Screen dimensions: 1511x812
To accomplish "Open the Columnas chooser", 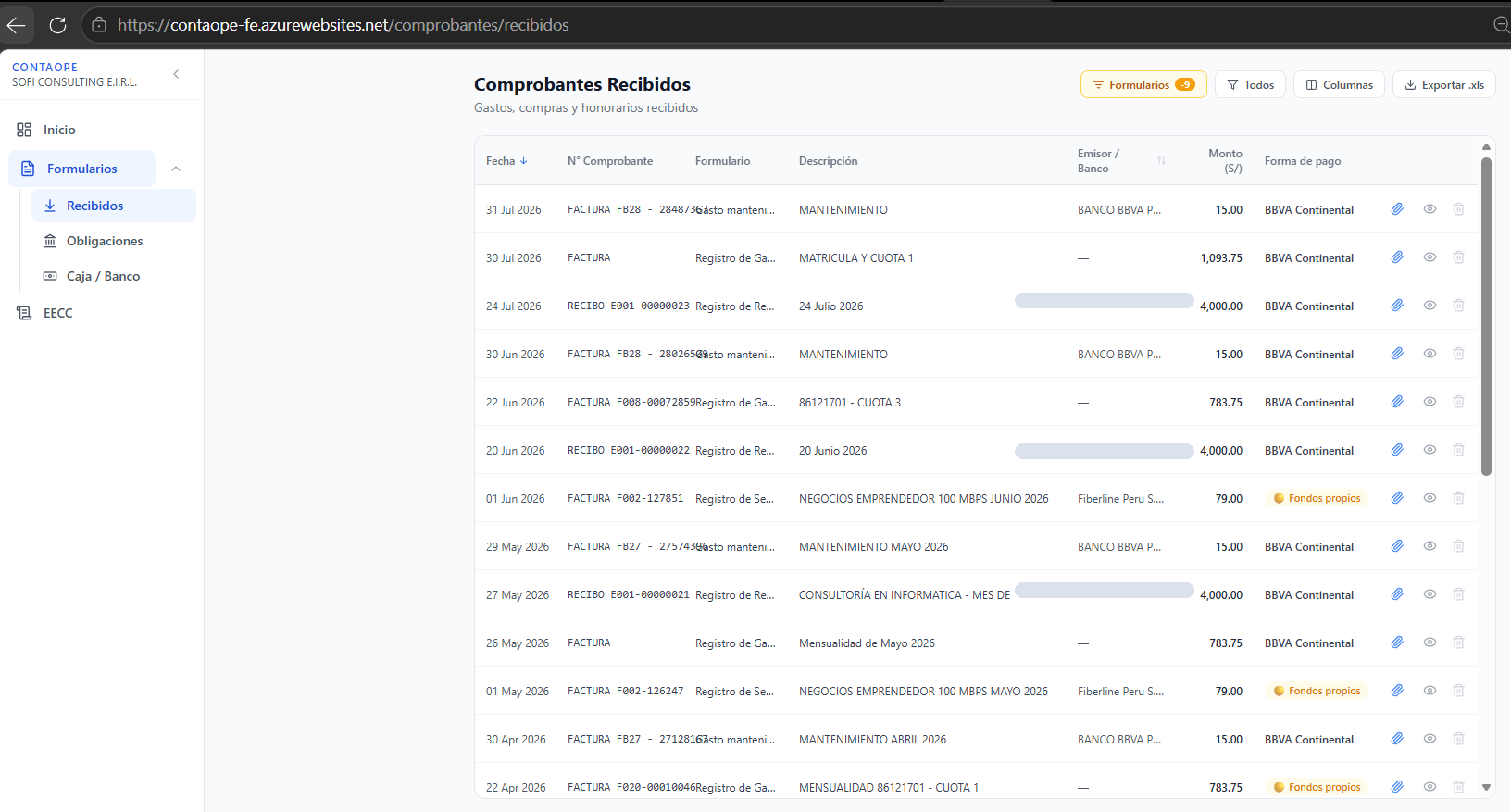I will [x=1339, y=84].
